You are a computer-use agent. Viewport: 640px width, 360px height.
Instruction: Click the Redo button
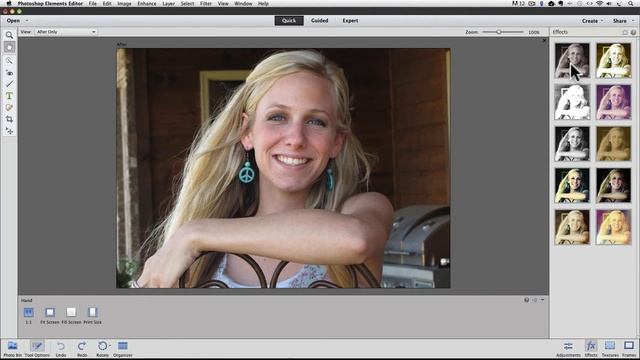(x=82, y=349)
